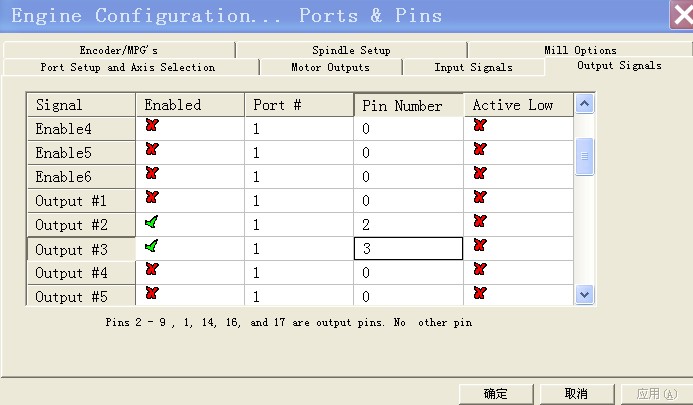
Task: Click the 取消 cancel button
Action: point(576,394)
